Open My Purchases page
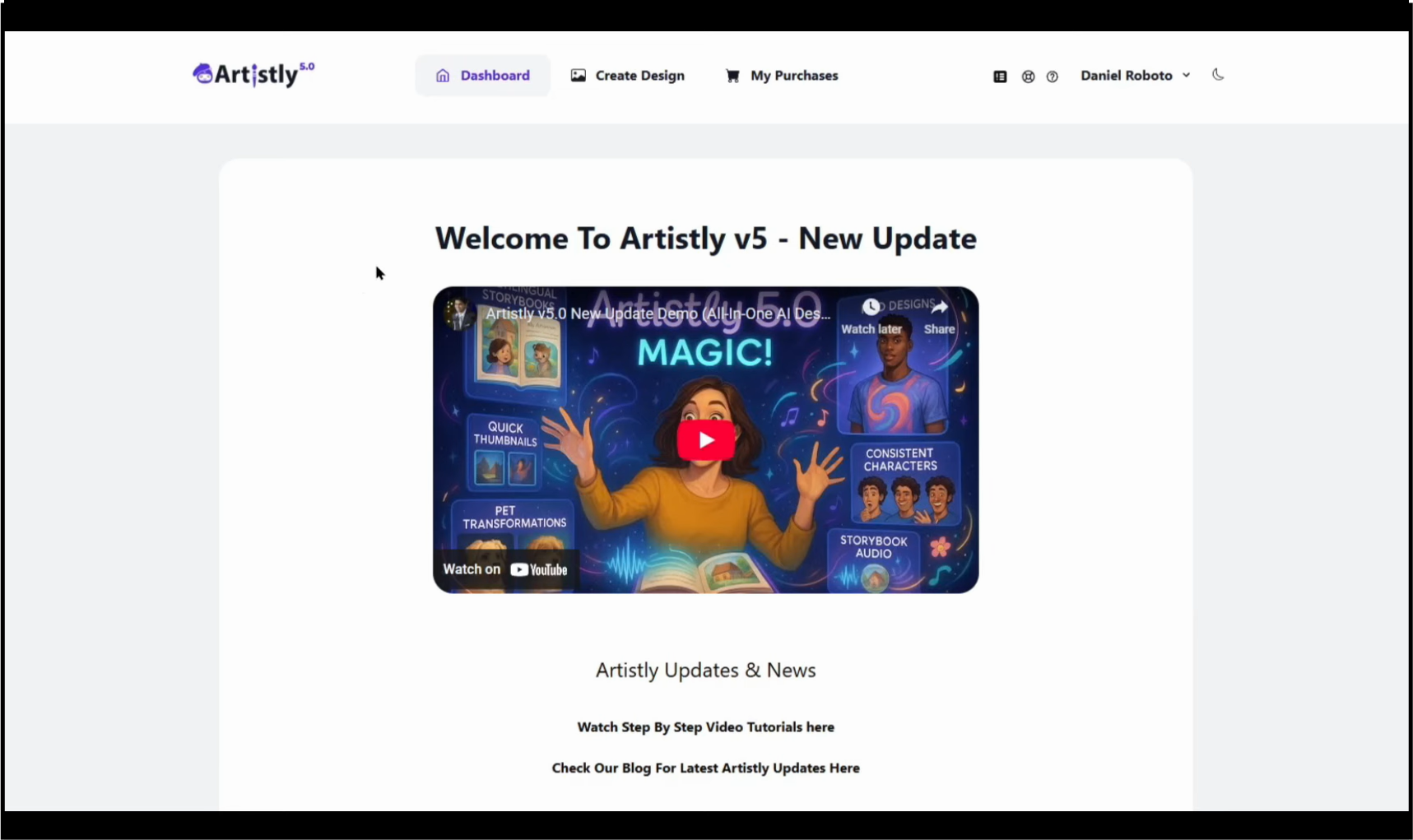The image size is (1413, 840). (x=782, y=76)
